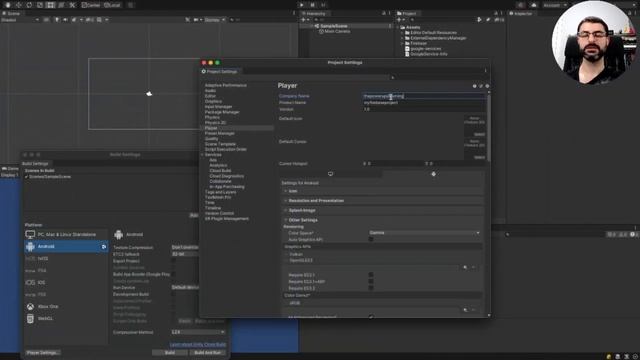Open Player settings gear icon

click(487, 86)
